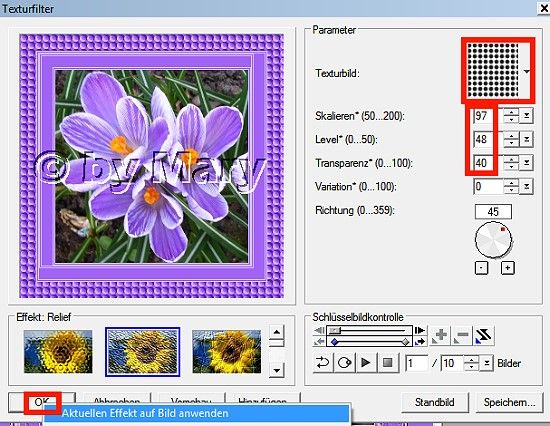Open the Transparenz slider popup button
This screenshot has height=426, width=550.
coord(527,163)
